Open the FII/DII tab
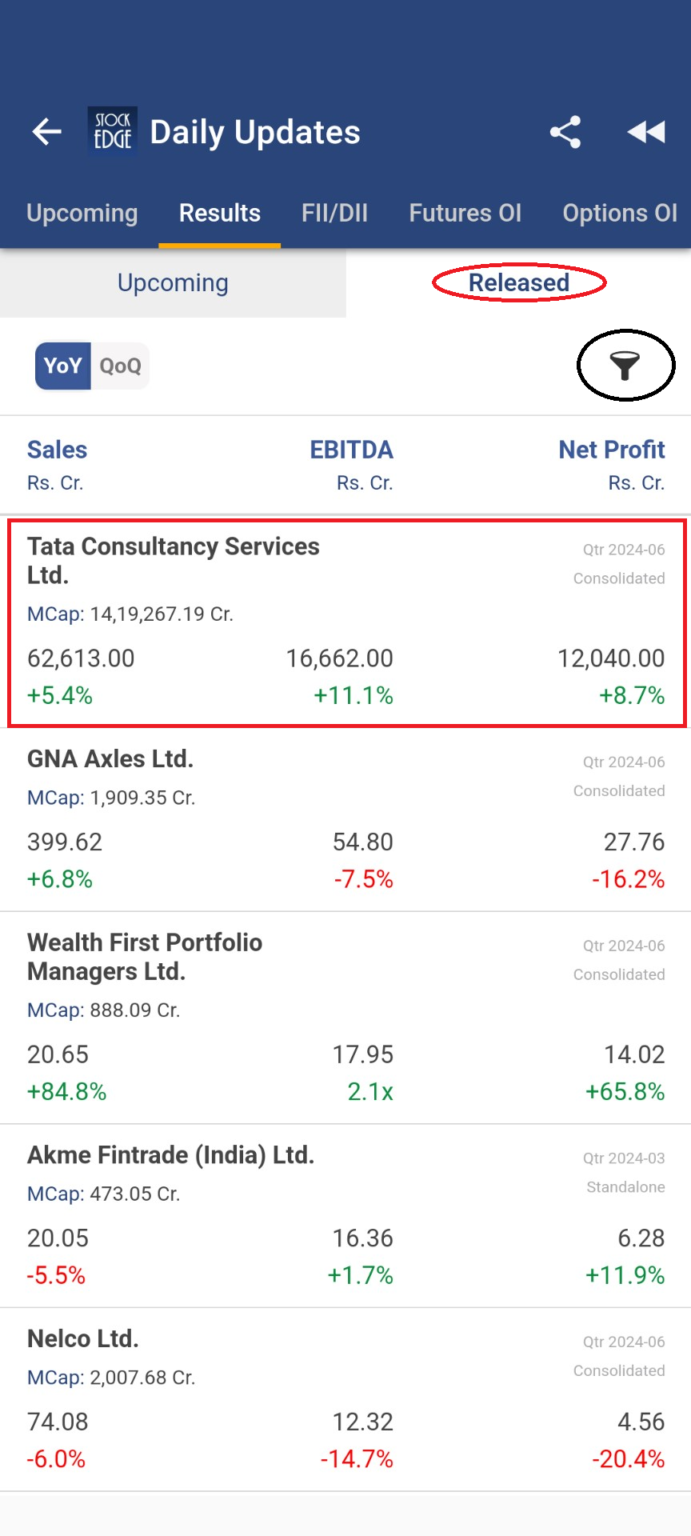This screenshot has width=691, height=1536. [x=334, y=213]
